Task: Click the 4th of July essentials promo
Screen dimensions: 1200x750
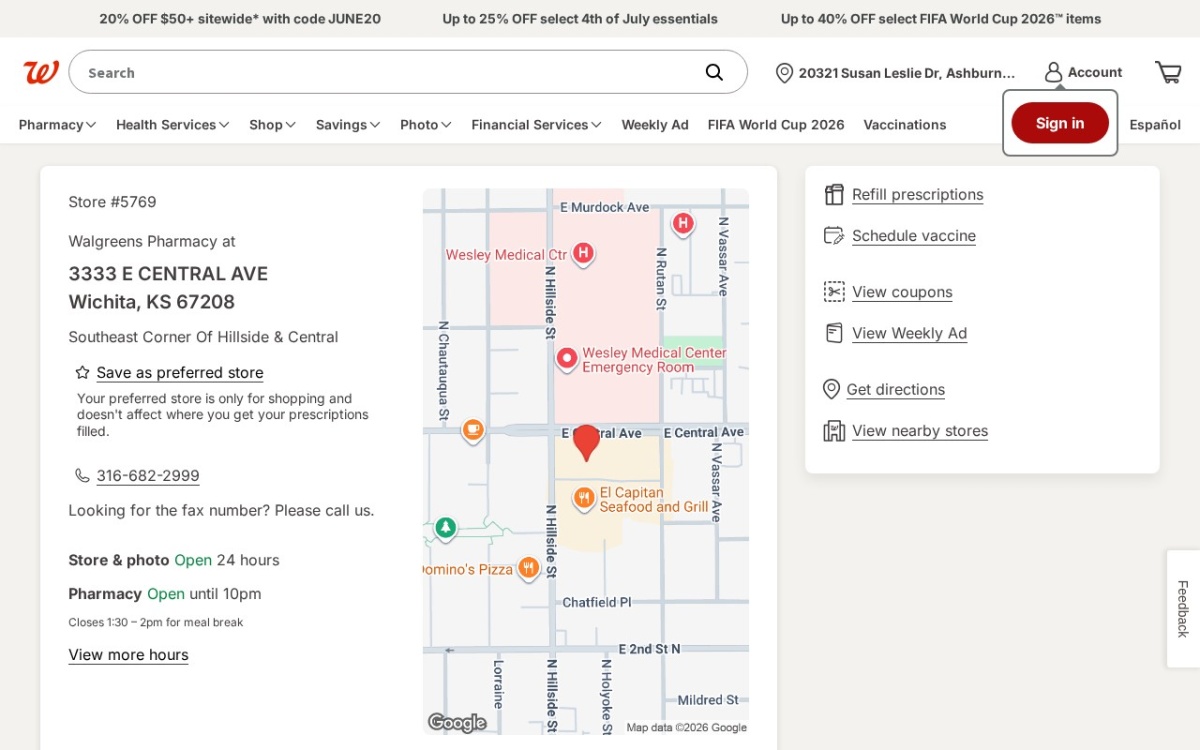Action: 580,18
